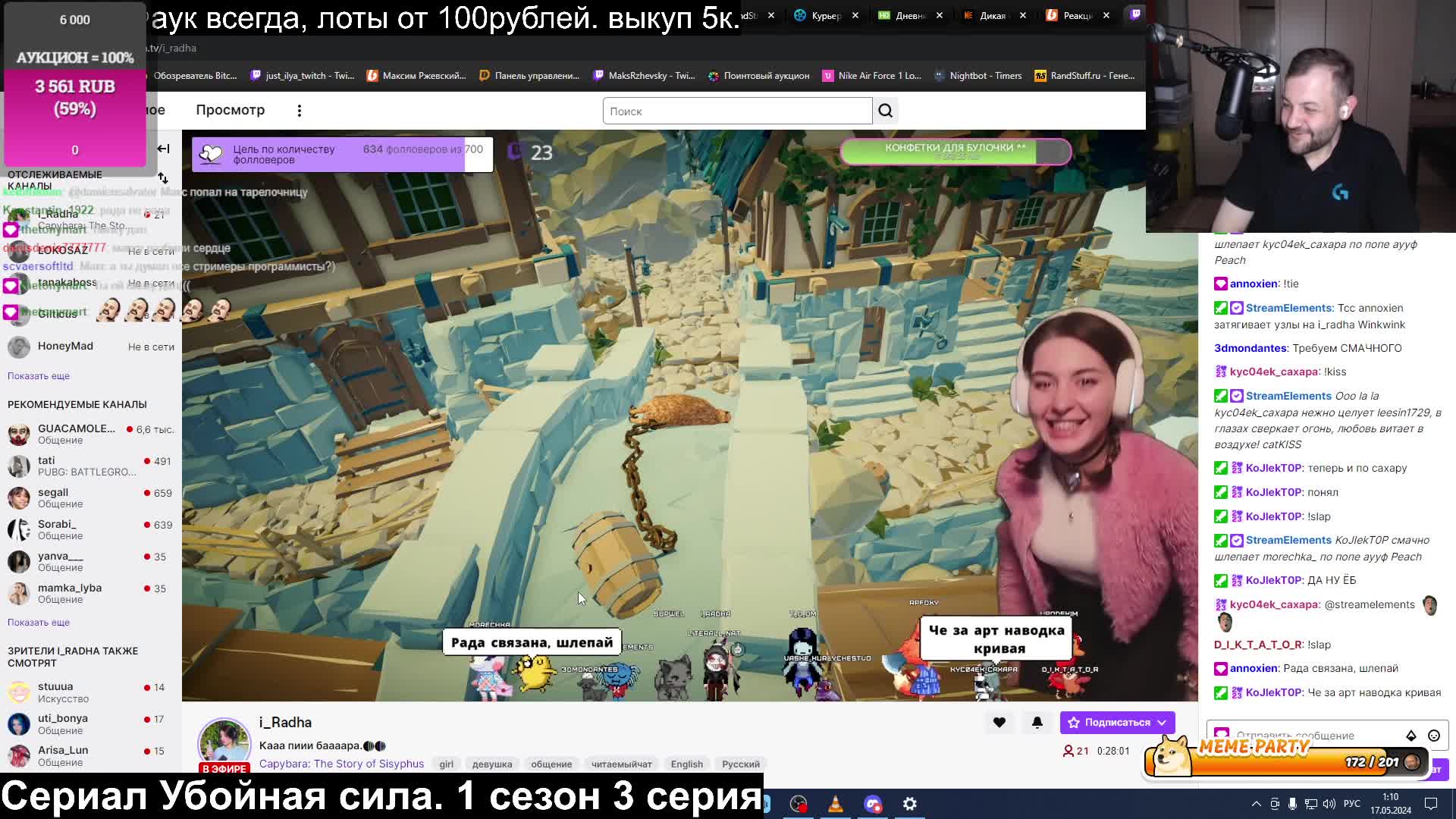Click the heart follow button under stream
Screen dimensions: 1456x819
(999, 723)
